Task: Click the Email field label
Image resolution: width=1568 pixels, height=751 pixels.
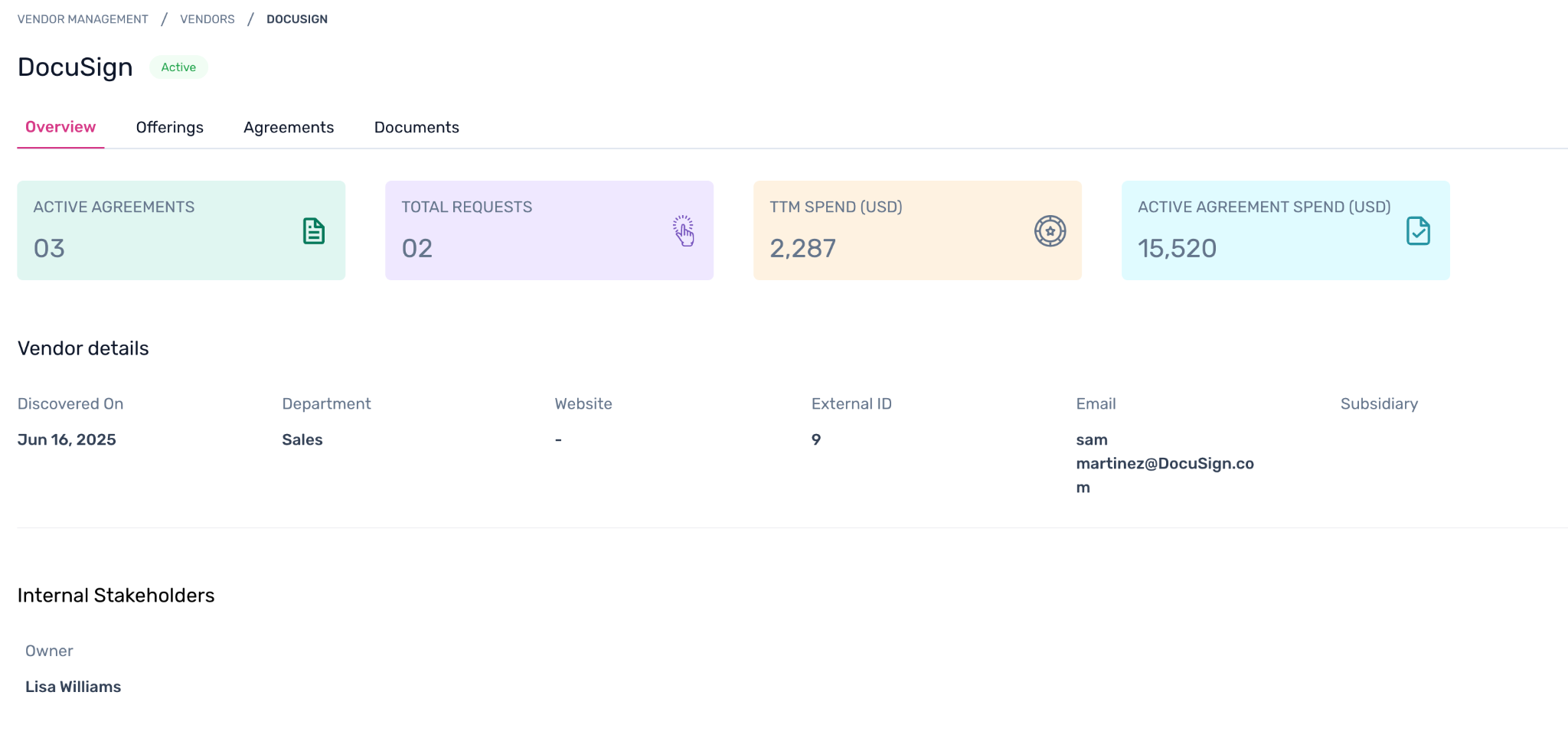Action: coord(1096,403)
